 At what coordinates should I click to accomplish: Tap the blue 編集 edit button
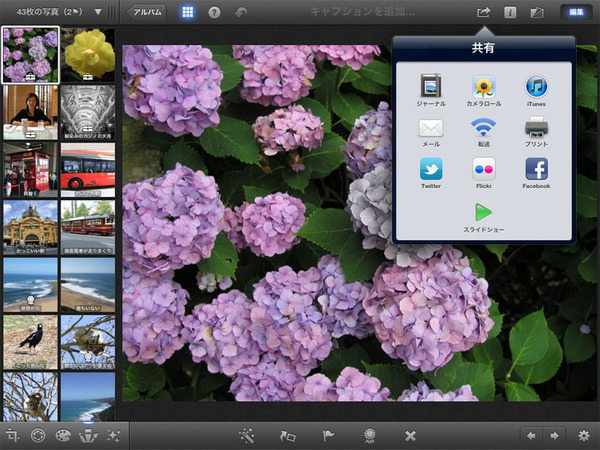coord(576,12)
